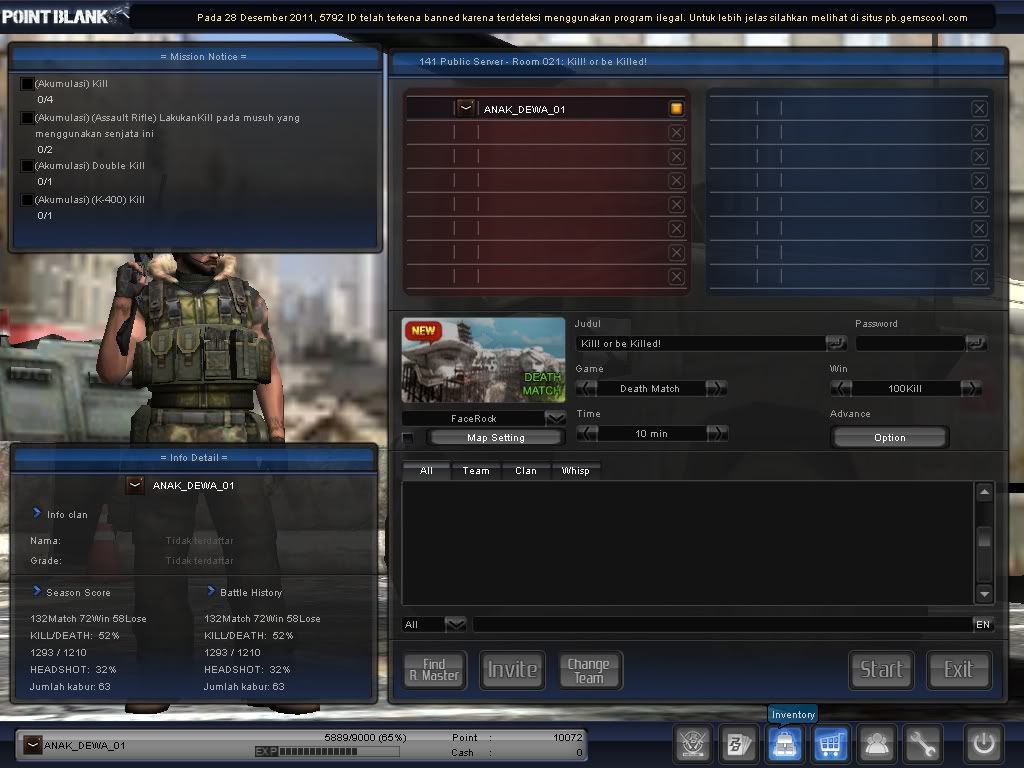Click the icon at end of Judul field
The width and height of the screenshot is (1024, 768).
835,343
